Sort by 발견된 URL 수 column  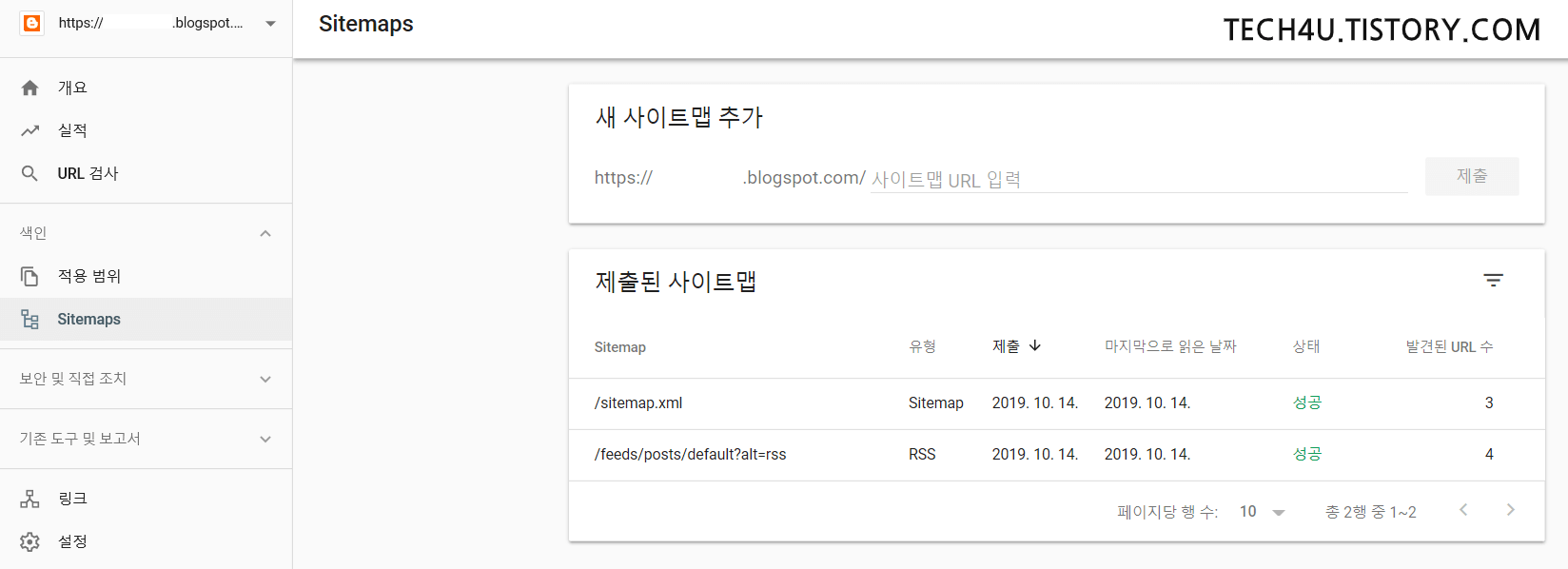pos(1450,346)
